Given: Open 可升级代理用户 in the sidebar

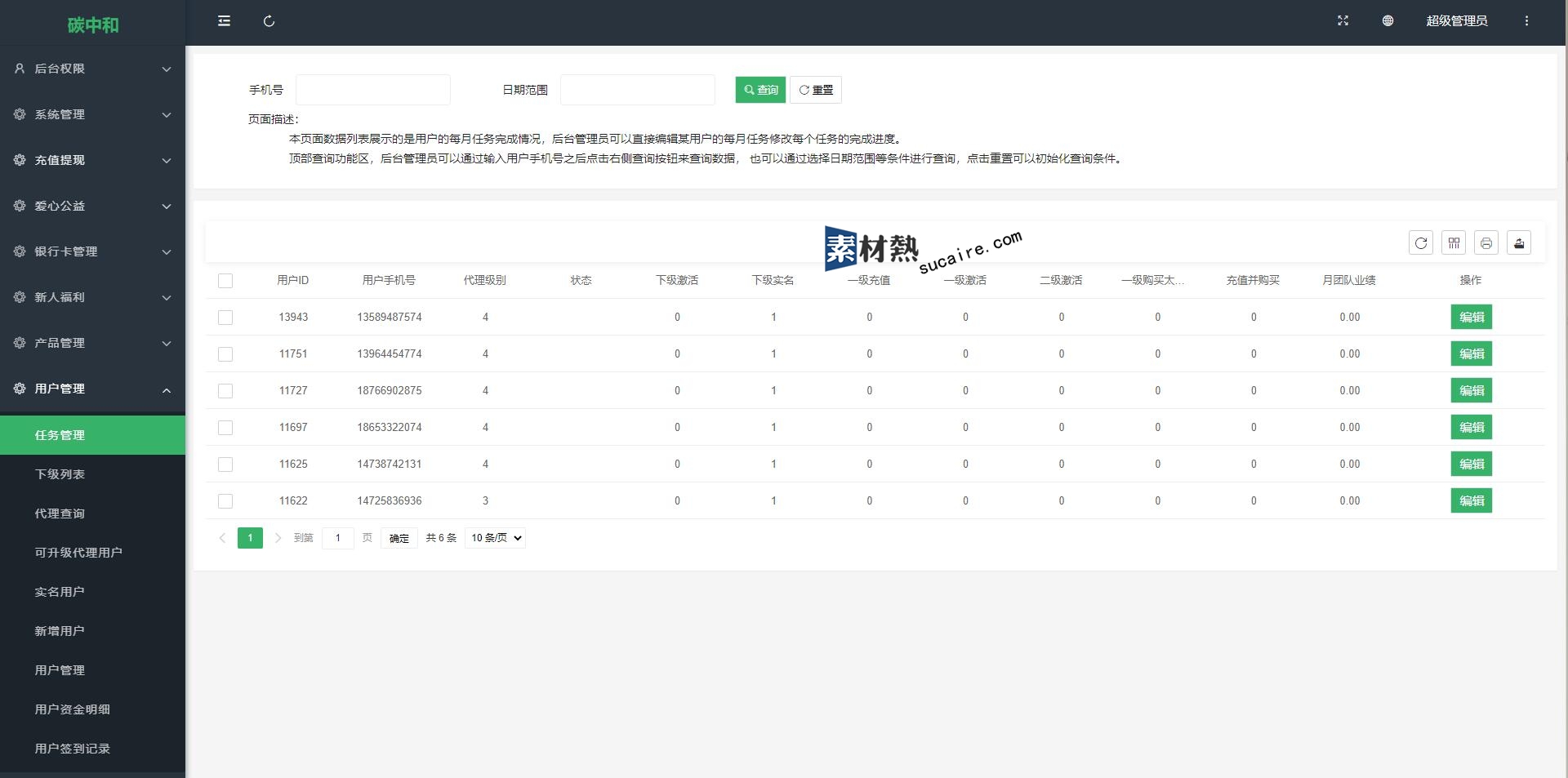Looking at the screenshot, I should (x=92, y=553).
